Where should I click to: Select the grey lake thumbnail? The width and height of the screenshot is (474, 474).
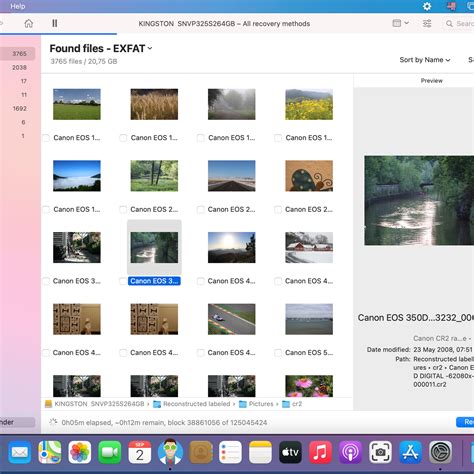[x=309, y=319]
